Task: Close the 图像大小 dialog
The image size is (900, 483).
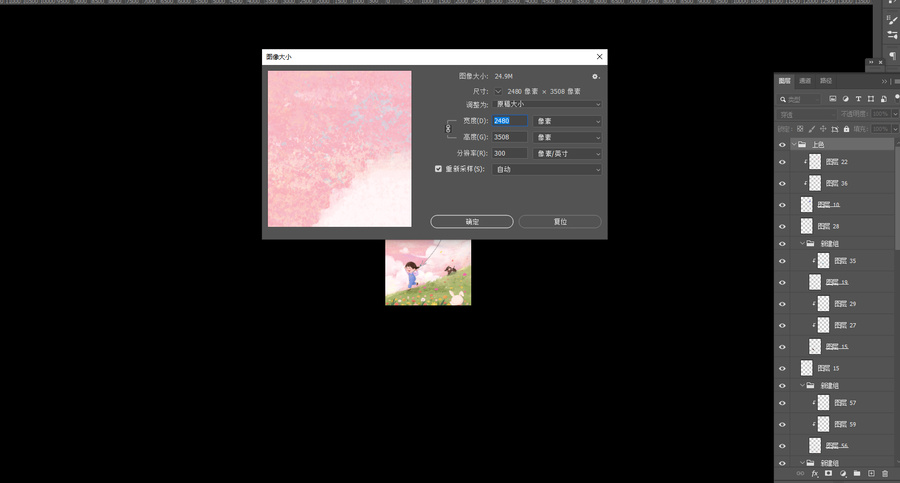Action: click(x=599, y=56)
